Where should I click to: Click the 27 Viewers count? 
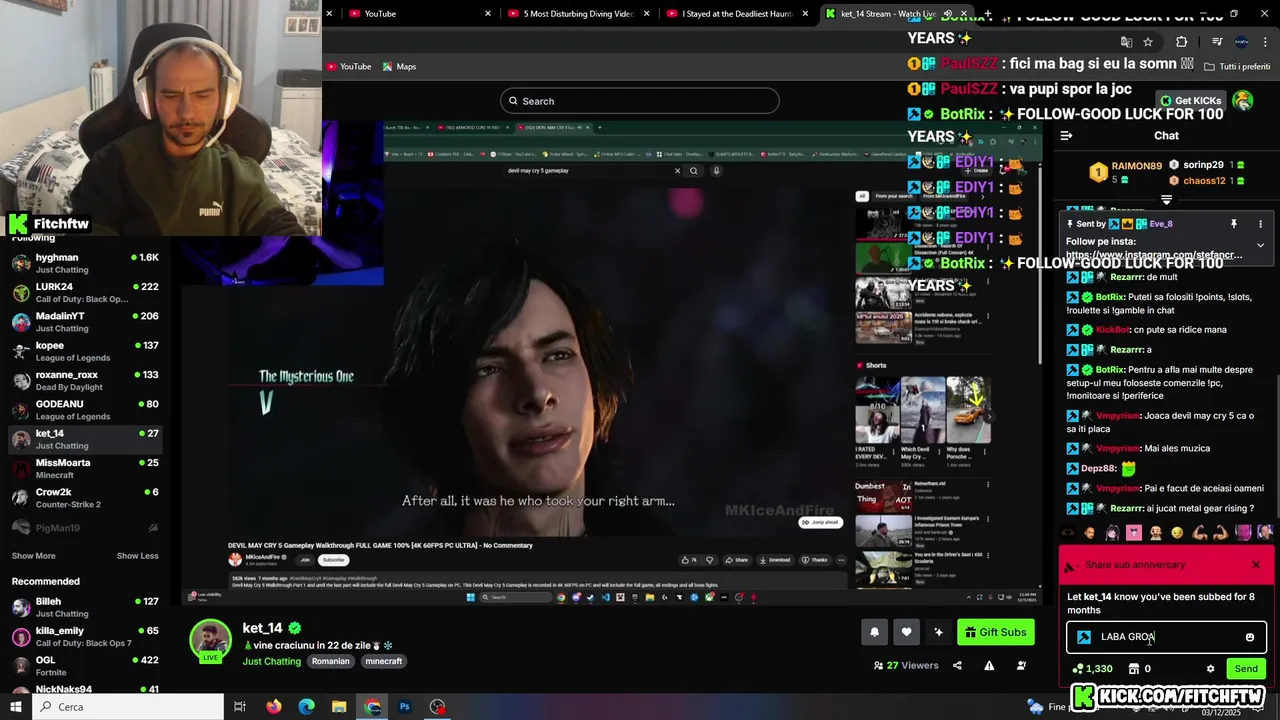pos(906,666)
